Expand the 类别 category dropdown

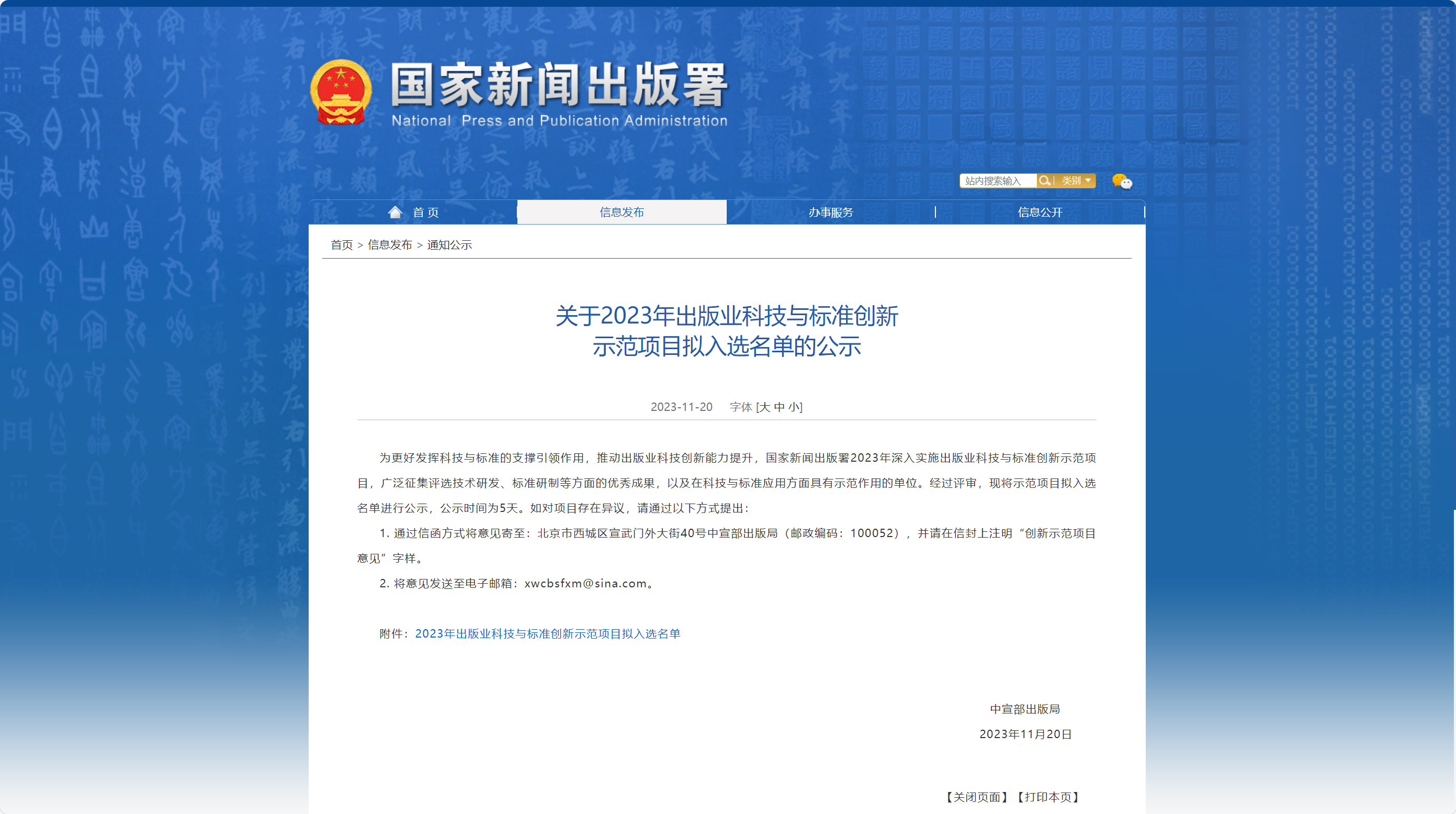1076,181
